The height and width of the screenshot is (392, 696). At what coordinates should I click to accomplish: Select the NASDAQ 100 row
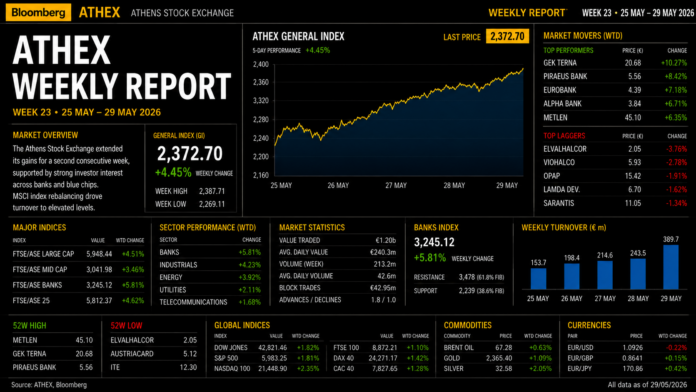pyautogui.click(x=266, y=369)
